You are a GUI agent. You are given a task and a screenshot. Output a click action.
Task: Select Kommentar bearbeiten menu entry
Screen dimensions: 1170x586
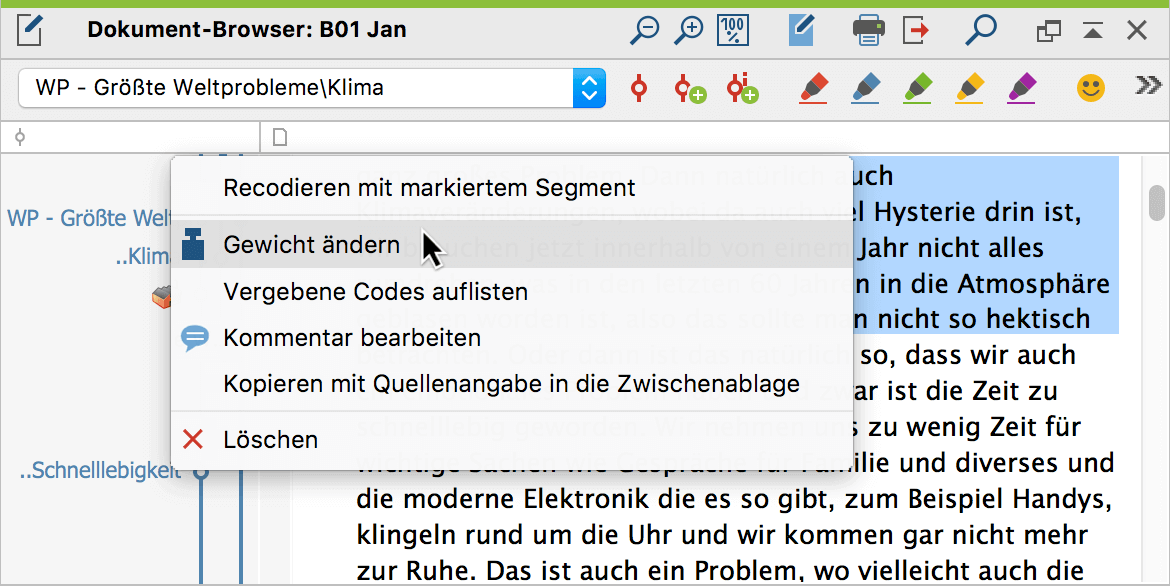[512, 338]
